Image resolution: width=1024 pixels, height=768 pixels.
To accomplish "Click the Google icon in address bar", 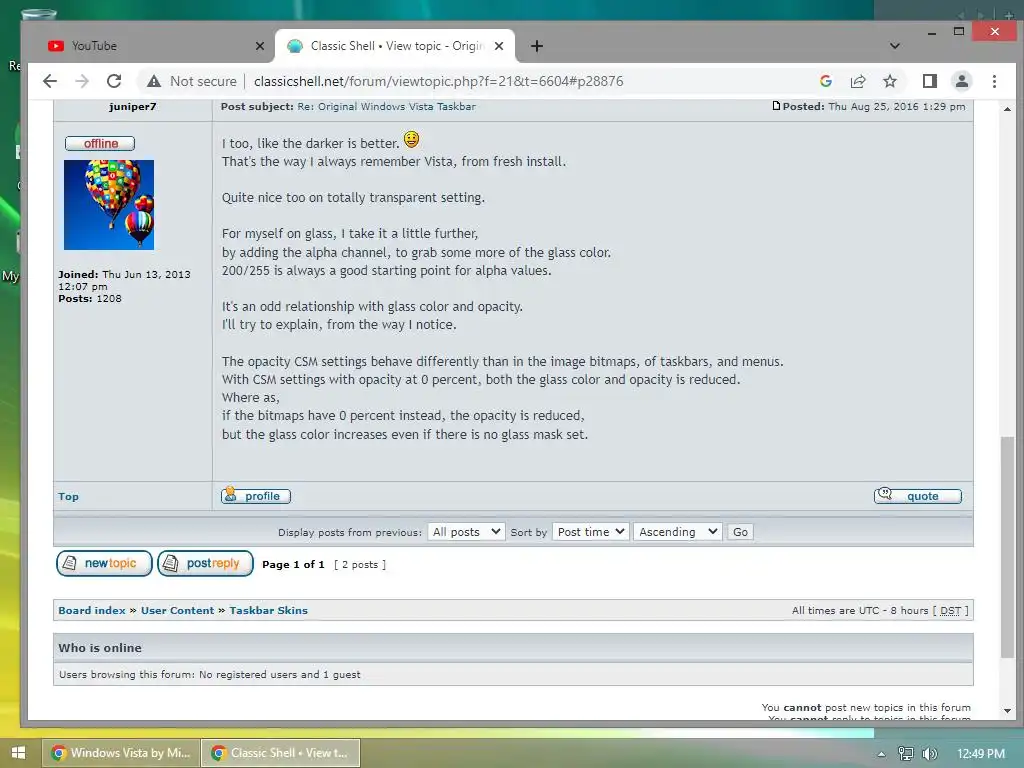I will click(x=825, y=81).
